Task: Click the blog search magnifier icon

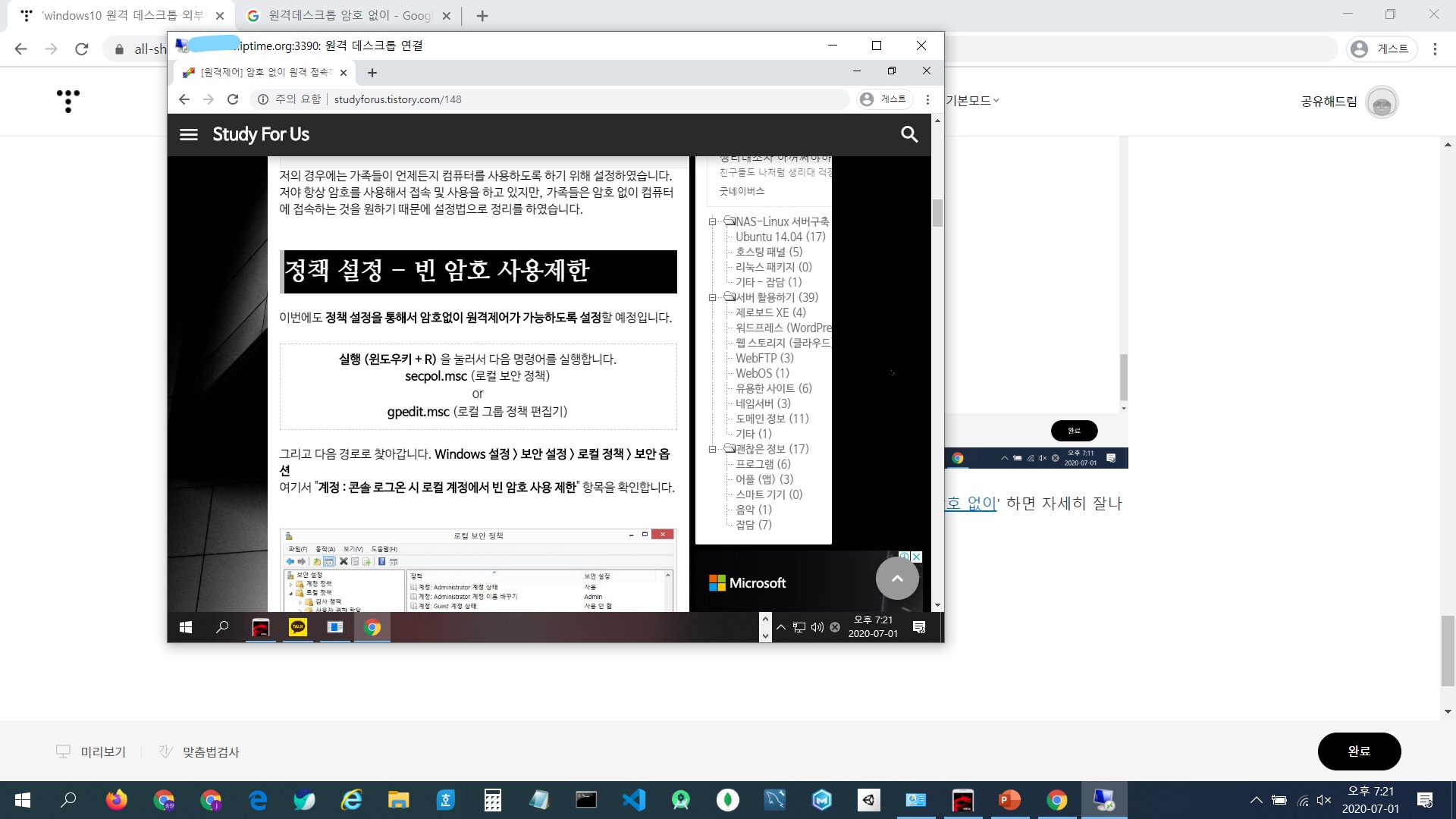Action: click(x=908, y=134)
